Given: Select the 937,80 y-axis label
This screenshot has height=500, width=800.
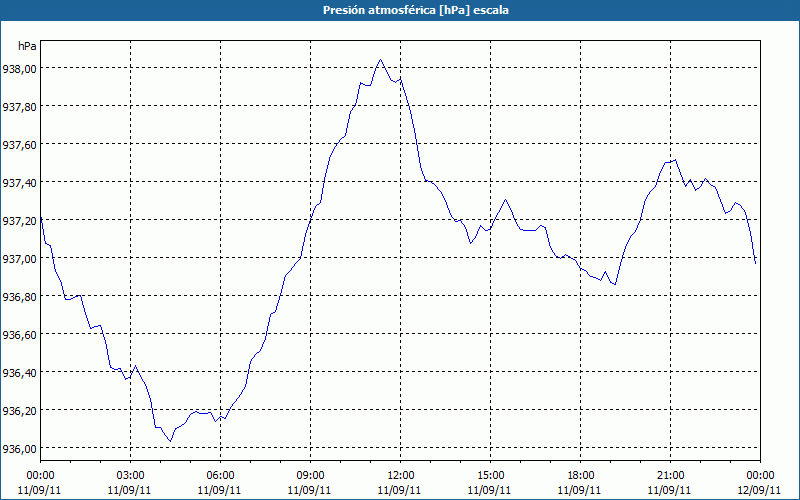Looking at the screenshot, I should [19, 106].
